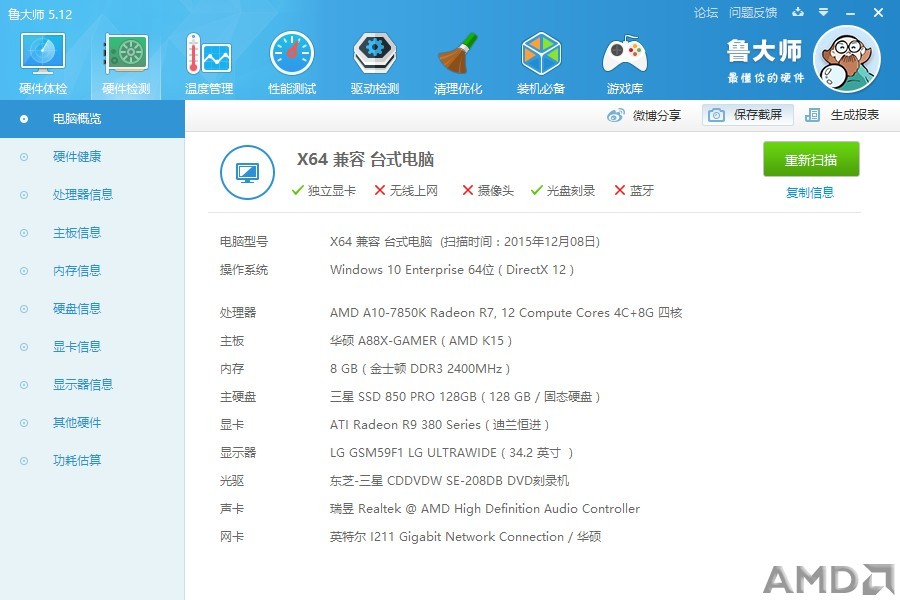
Task: Click the 独立显卡 status item
Action: [x=324, y=191]
